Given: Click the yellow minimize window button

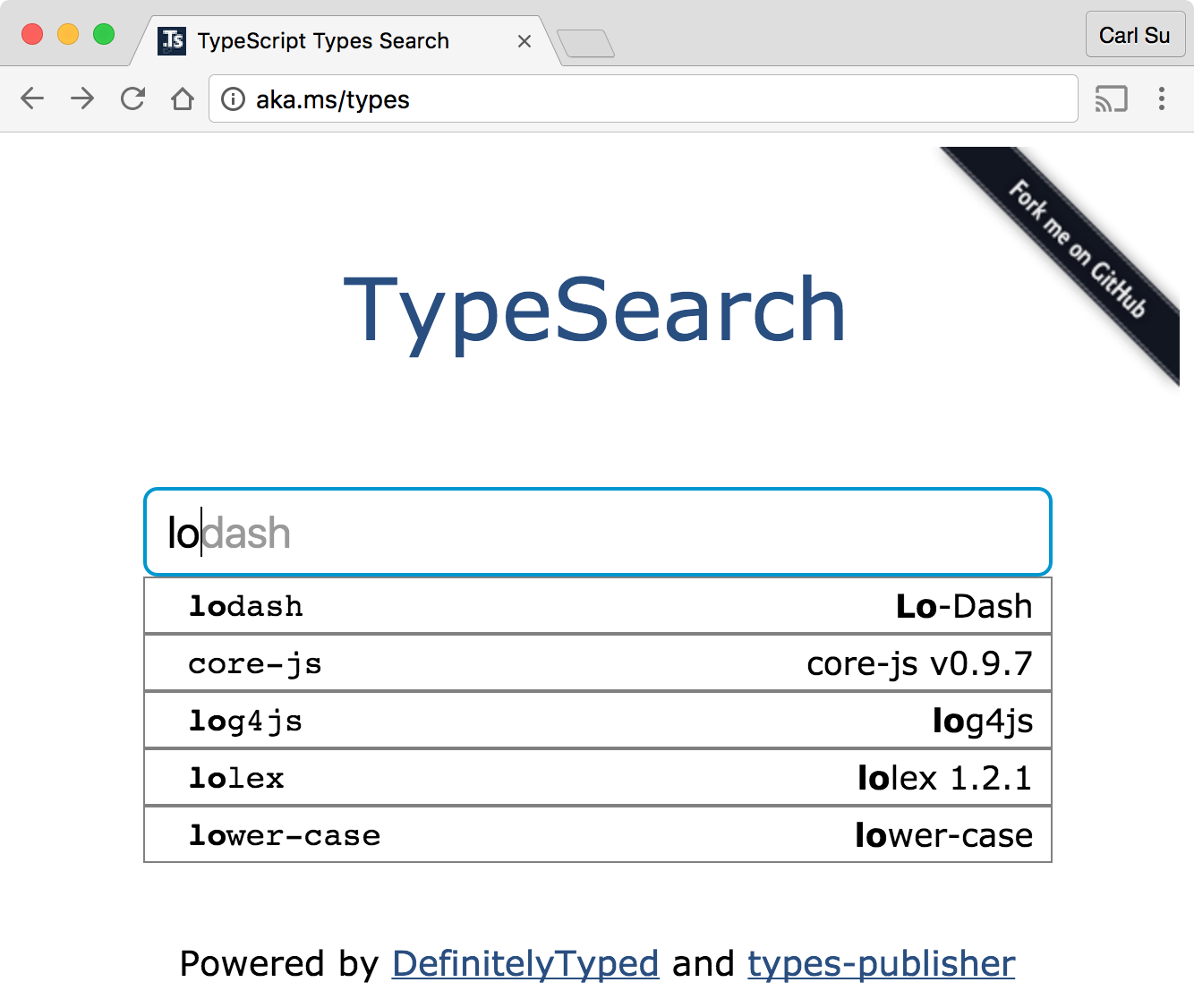Looking at the screenshot, I should [x=68, y=34].
